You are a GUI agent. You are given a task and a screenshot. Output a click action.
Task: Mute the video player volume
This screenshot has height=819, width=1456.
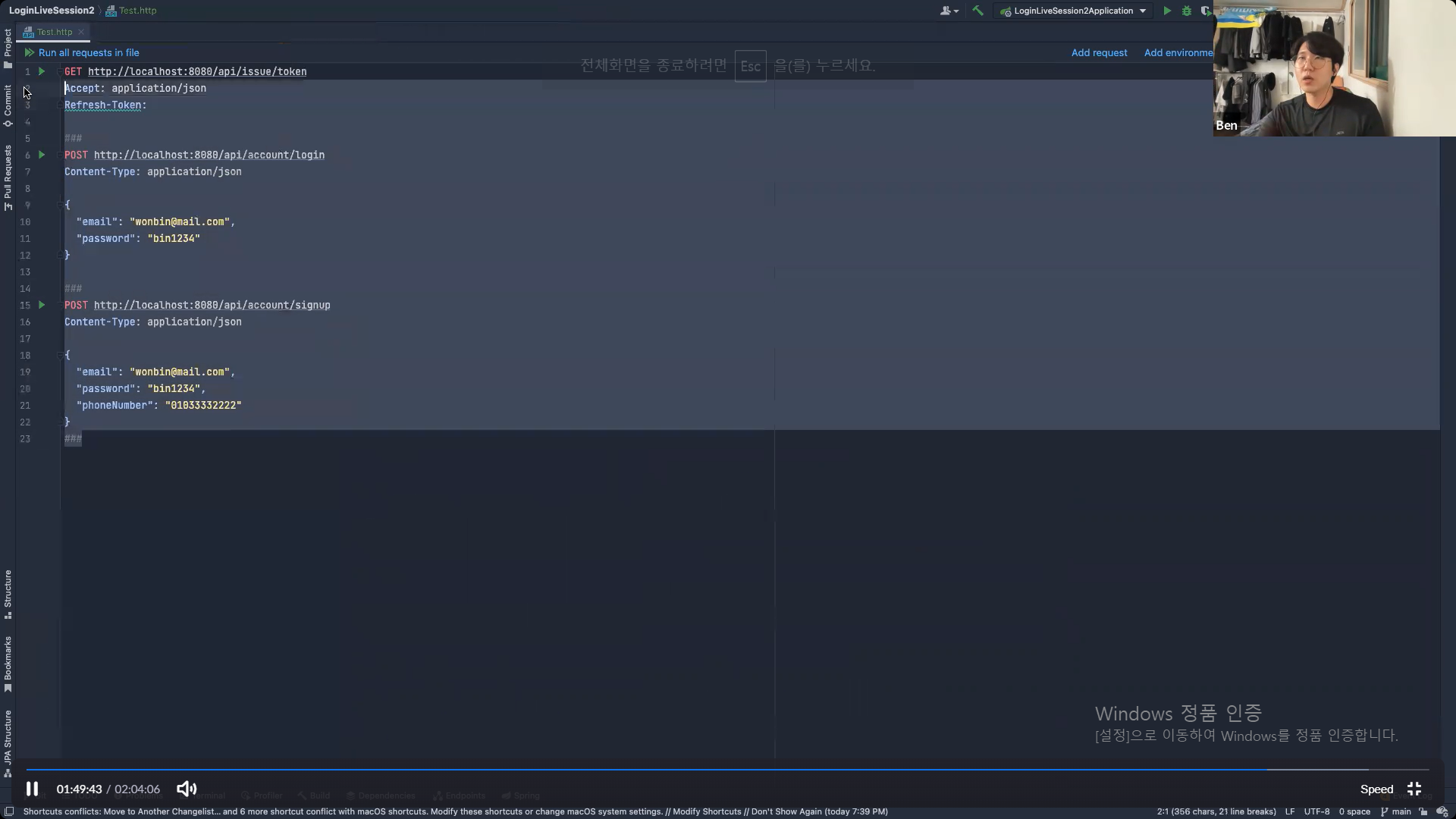[187, 789]
